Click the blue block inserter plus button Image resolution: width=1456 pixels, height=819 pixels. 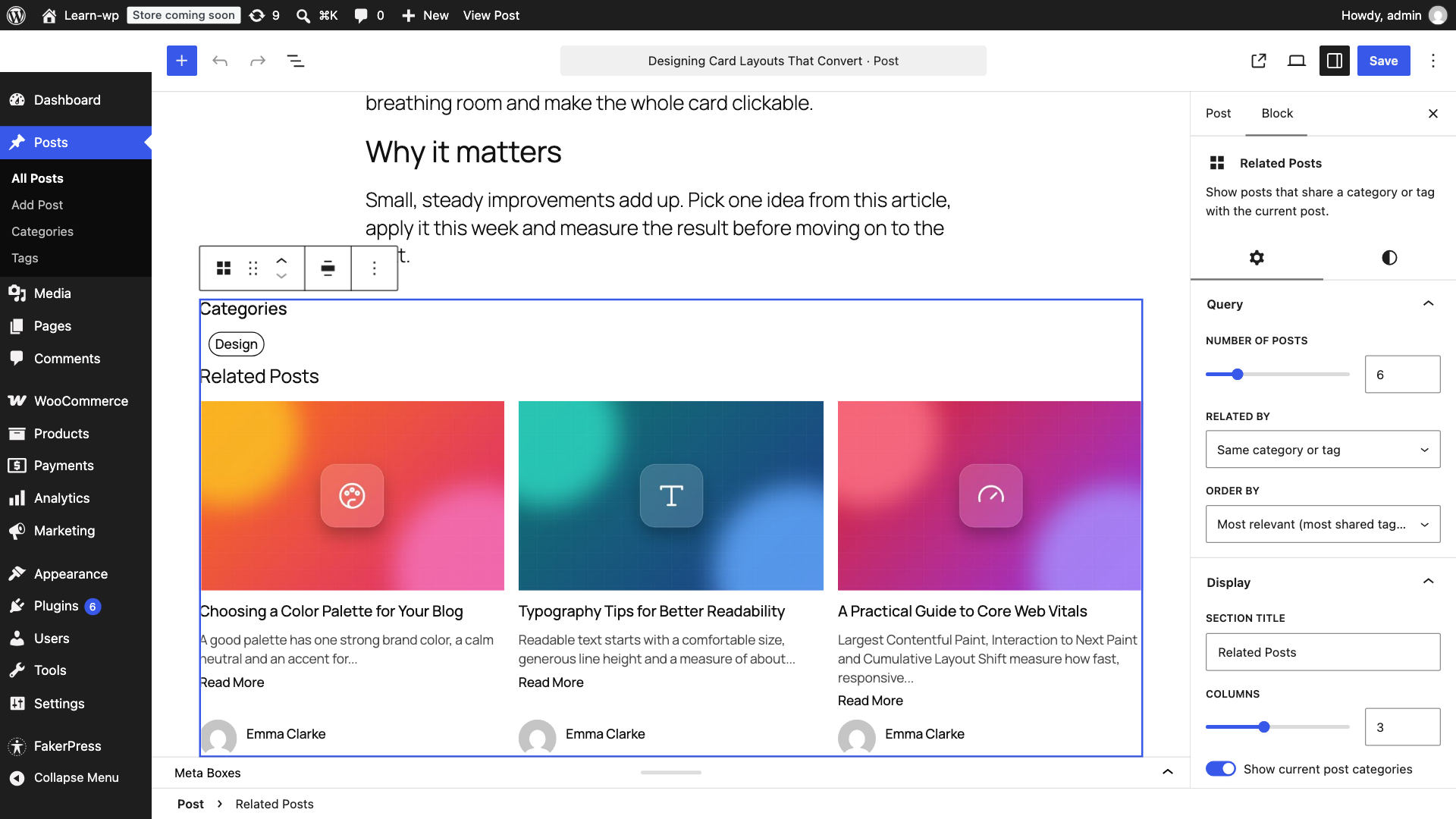182,61
